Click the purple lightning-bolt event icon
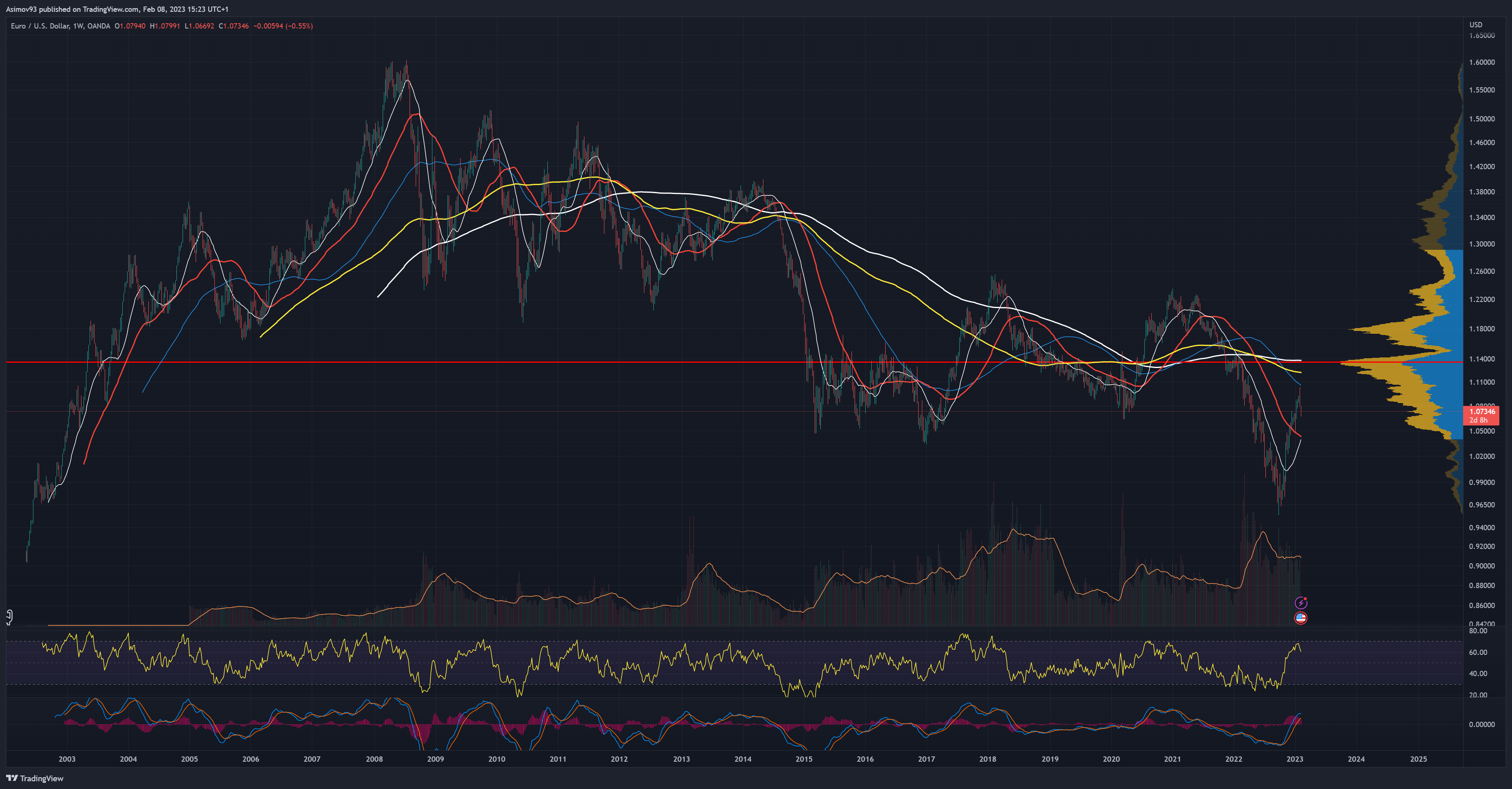 1301,602
